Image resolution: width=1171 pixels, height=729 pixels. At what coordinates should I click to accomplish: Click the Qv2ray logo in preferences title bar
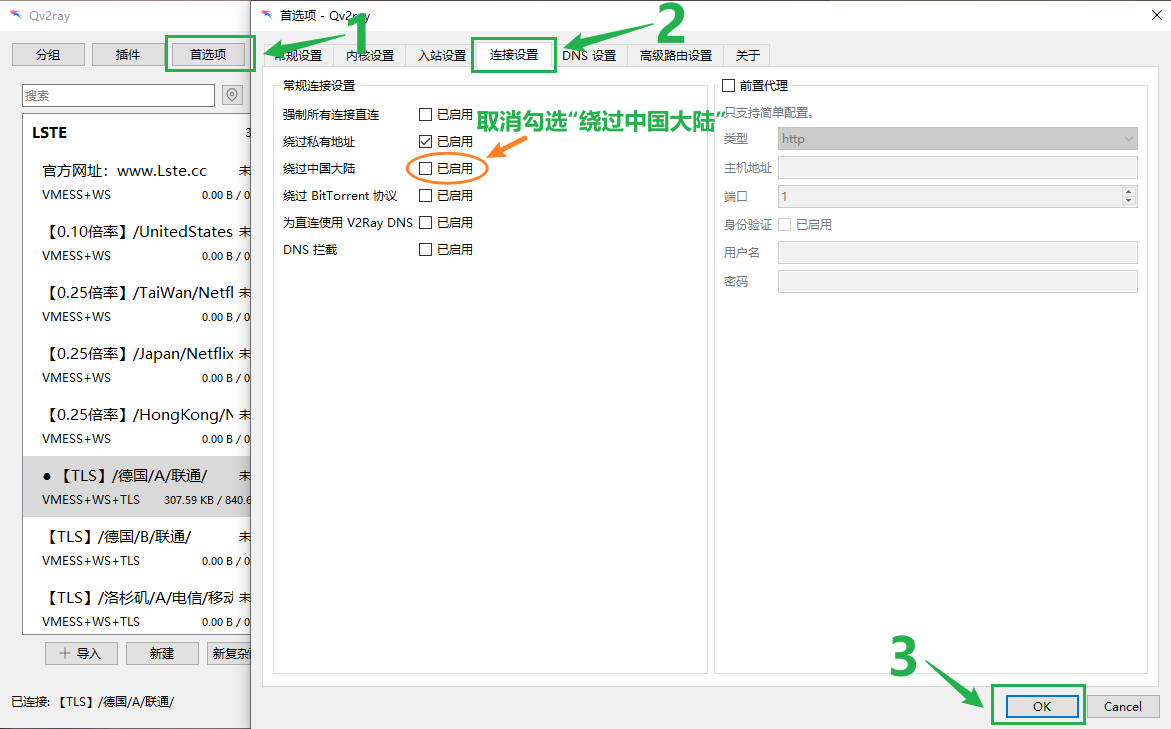pos(265,15)
